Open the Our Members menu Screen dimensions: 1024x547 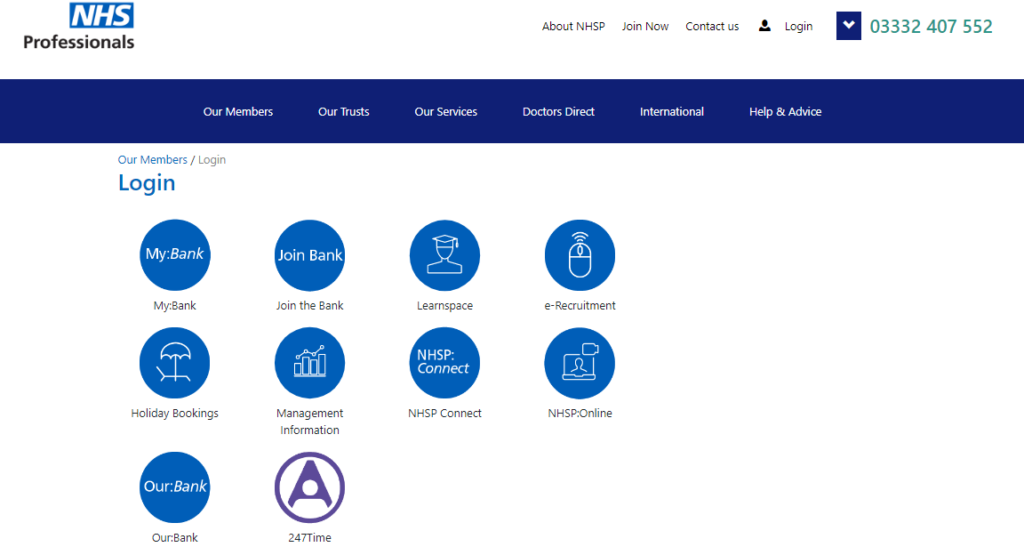(238, 112)
